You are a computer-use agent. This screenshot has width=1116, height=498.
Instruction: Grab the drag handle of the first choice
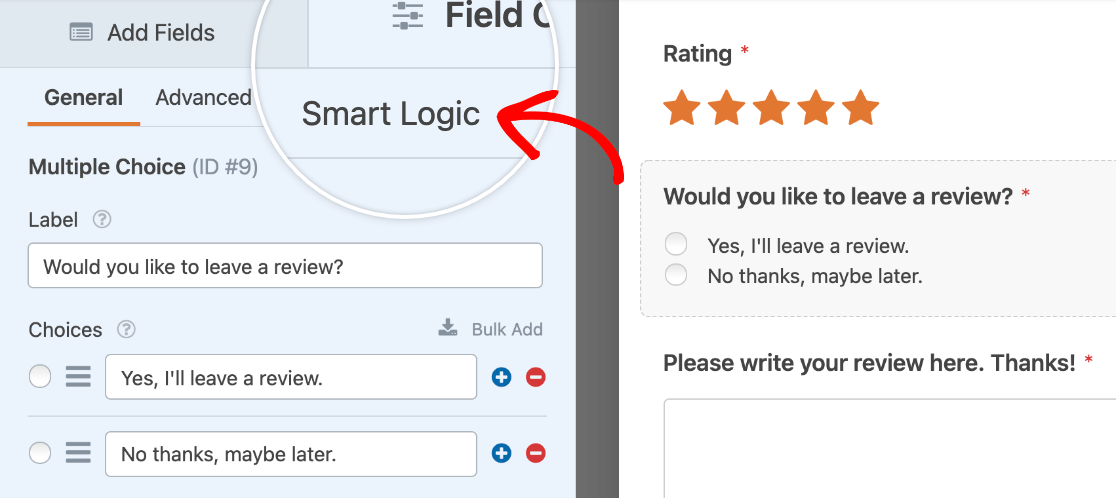click(x=78, y=377)
